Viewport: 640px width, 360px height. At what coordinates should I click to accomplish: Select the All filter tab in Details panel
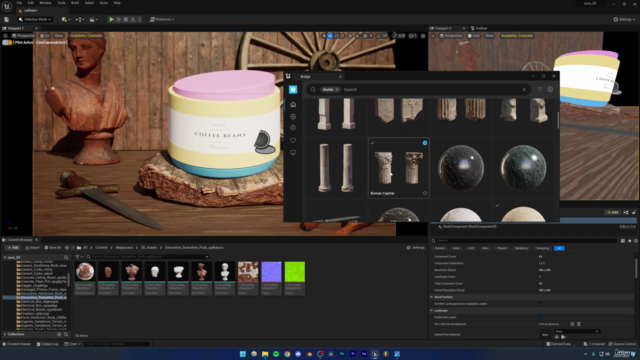pyautogui.click(x=559, y=248)
